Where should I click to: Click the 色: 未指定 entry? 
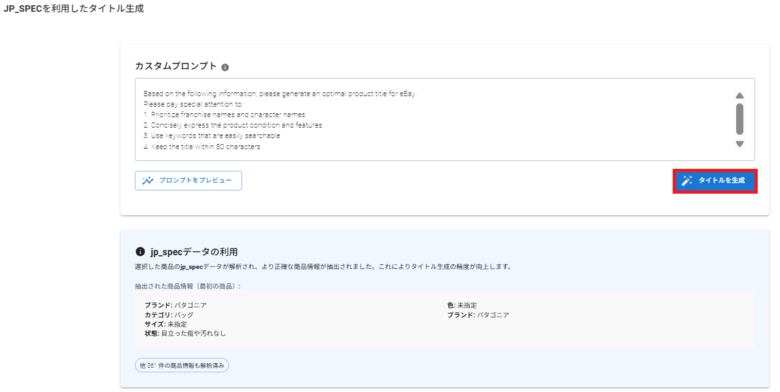pos(462,305)
